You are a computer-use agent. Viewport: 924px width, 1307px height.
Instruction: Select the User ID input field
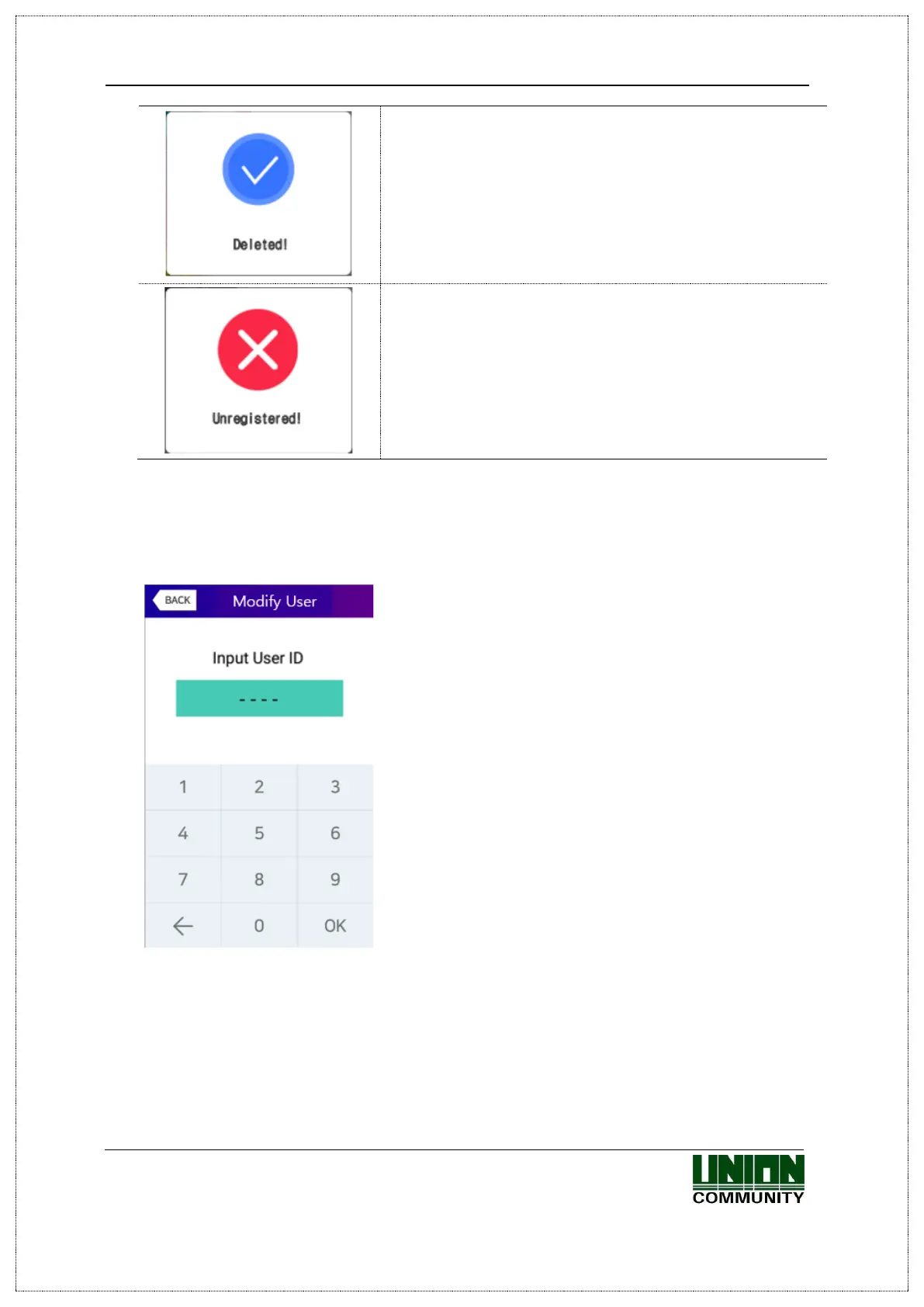(259, 699)
